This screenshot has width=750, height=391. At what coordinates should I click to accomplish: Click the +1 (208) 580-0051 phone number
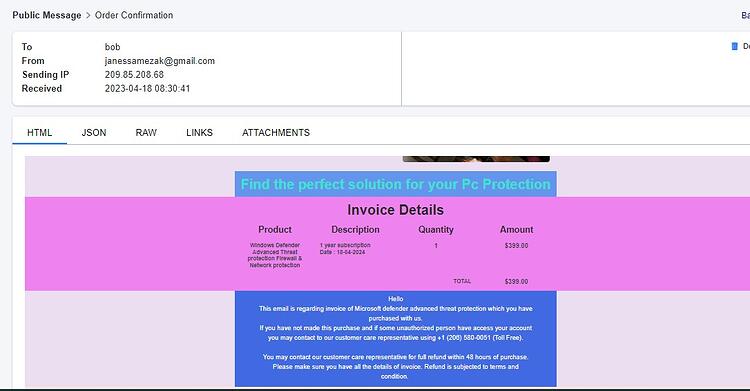coord(464,338)
